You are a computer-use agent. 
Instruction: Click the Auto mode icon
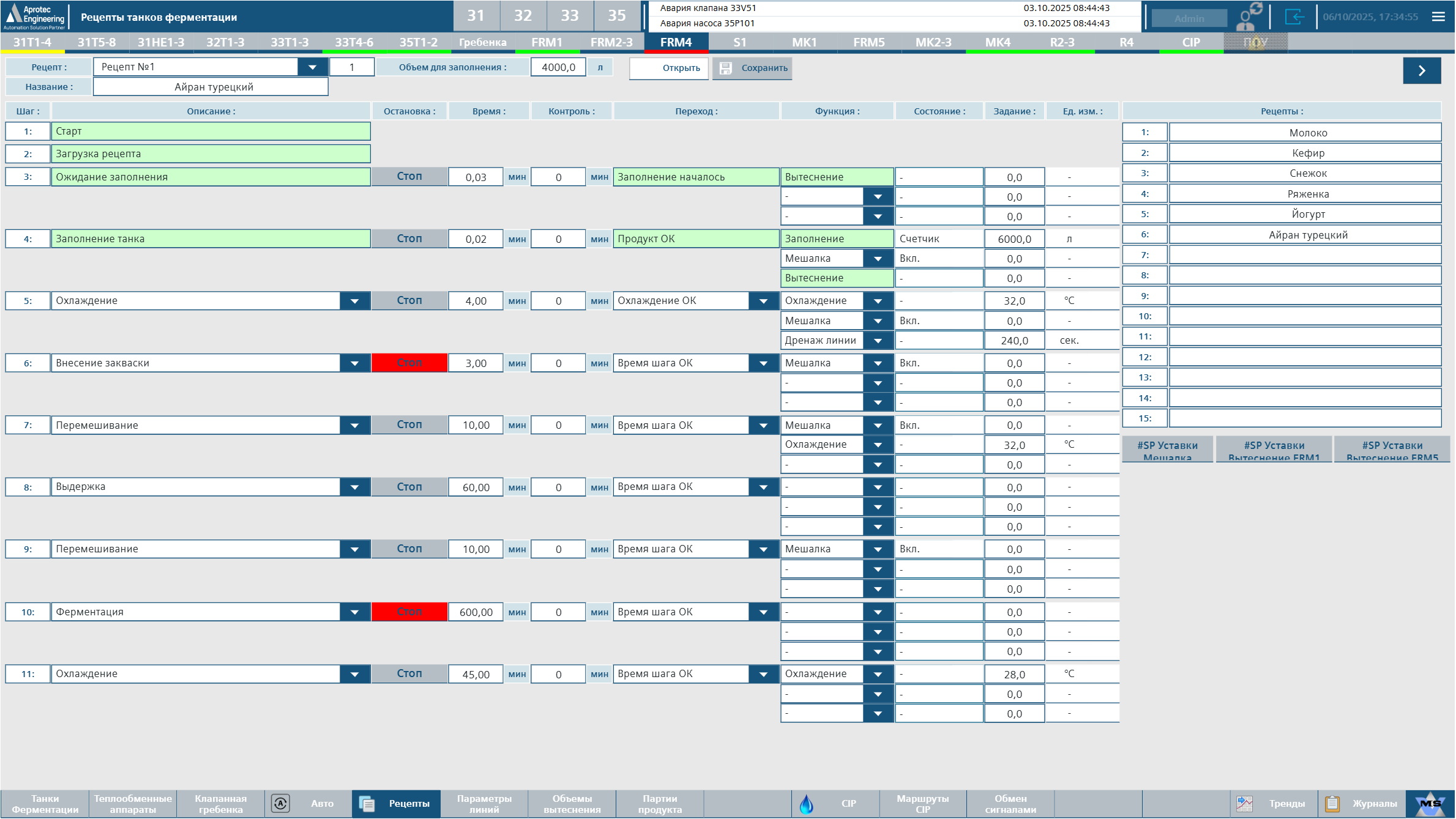(x=280, y=804)
